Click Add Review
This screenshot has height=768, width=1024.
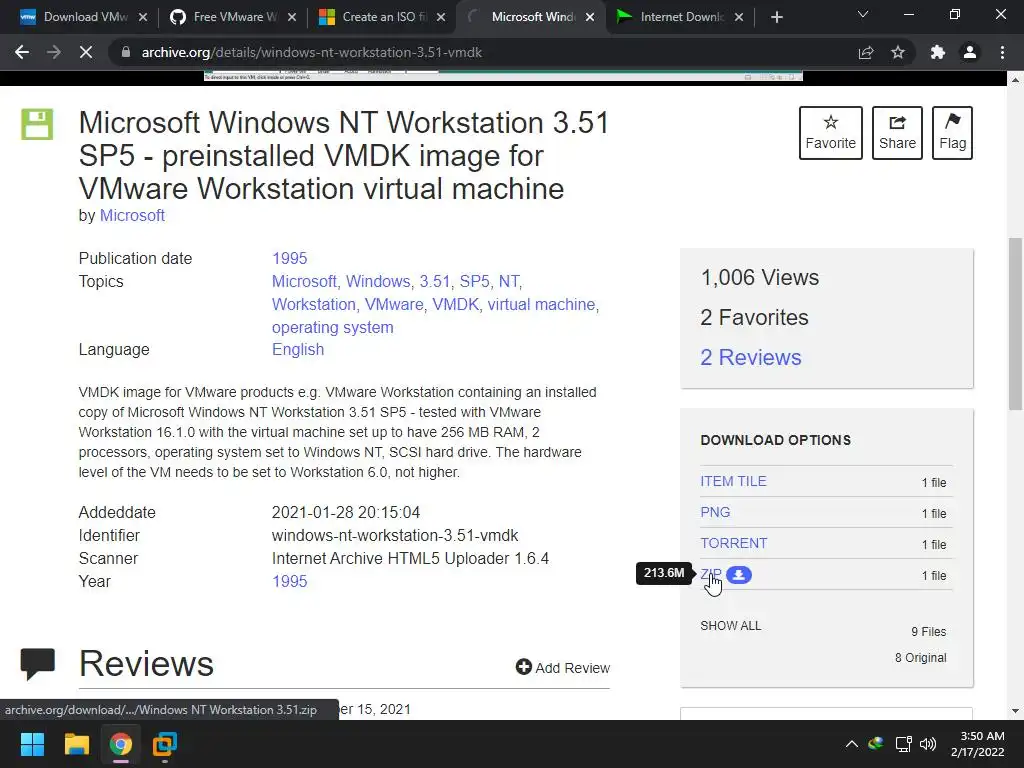click(x=562, y=667)
